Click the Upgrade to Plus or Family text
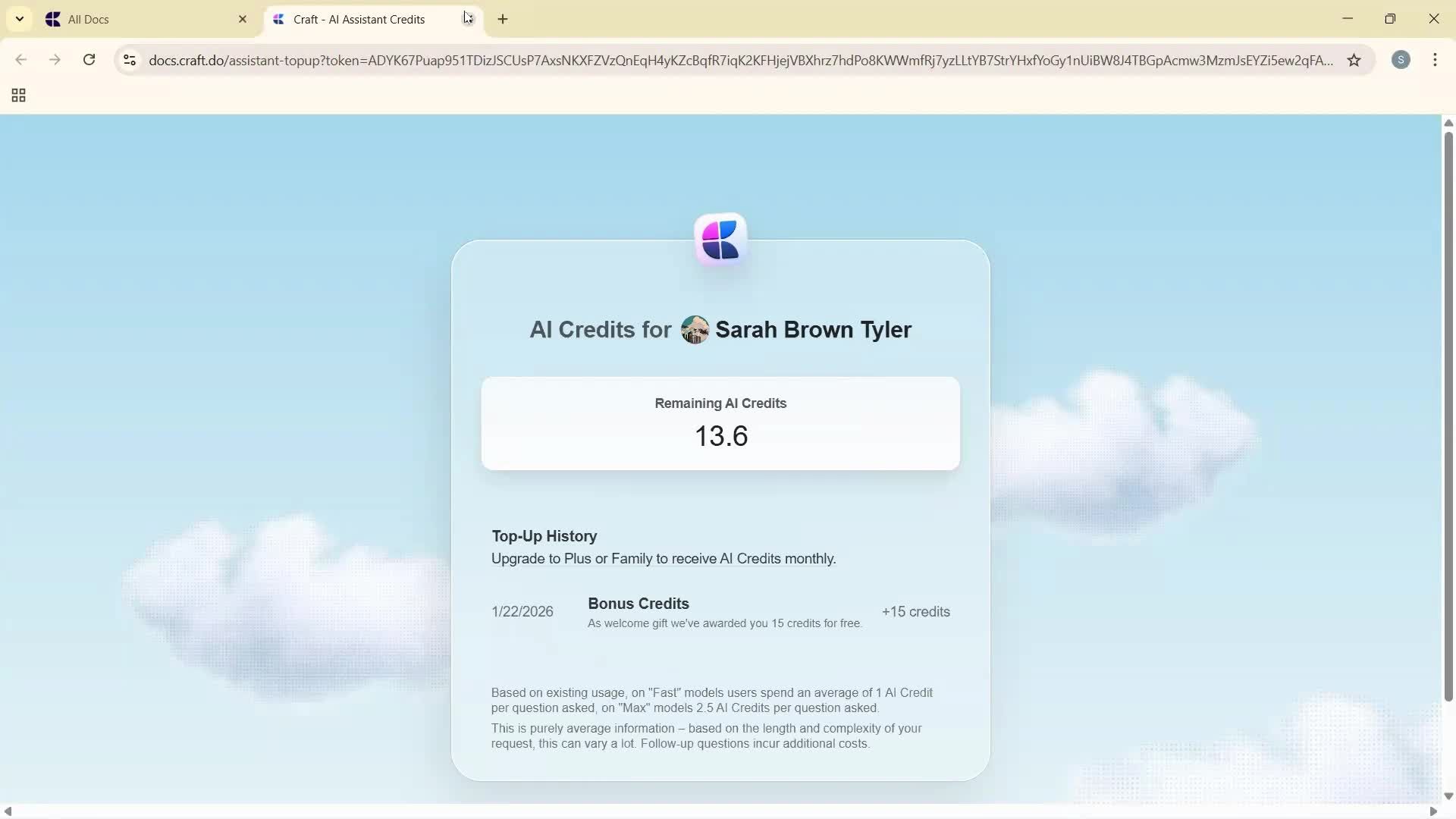This screenshot has height=819, width=1456. (x=663, y=559)
